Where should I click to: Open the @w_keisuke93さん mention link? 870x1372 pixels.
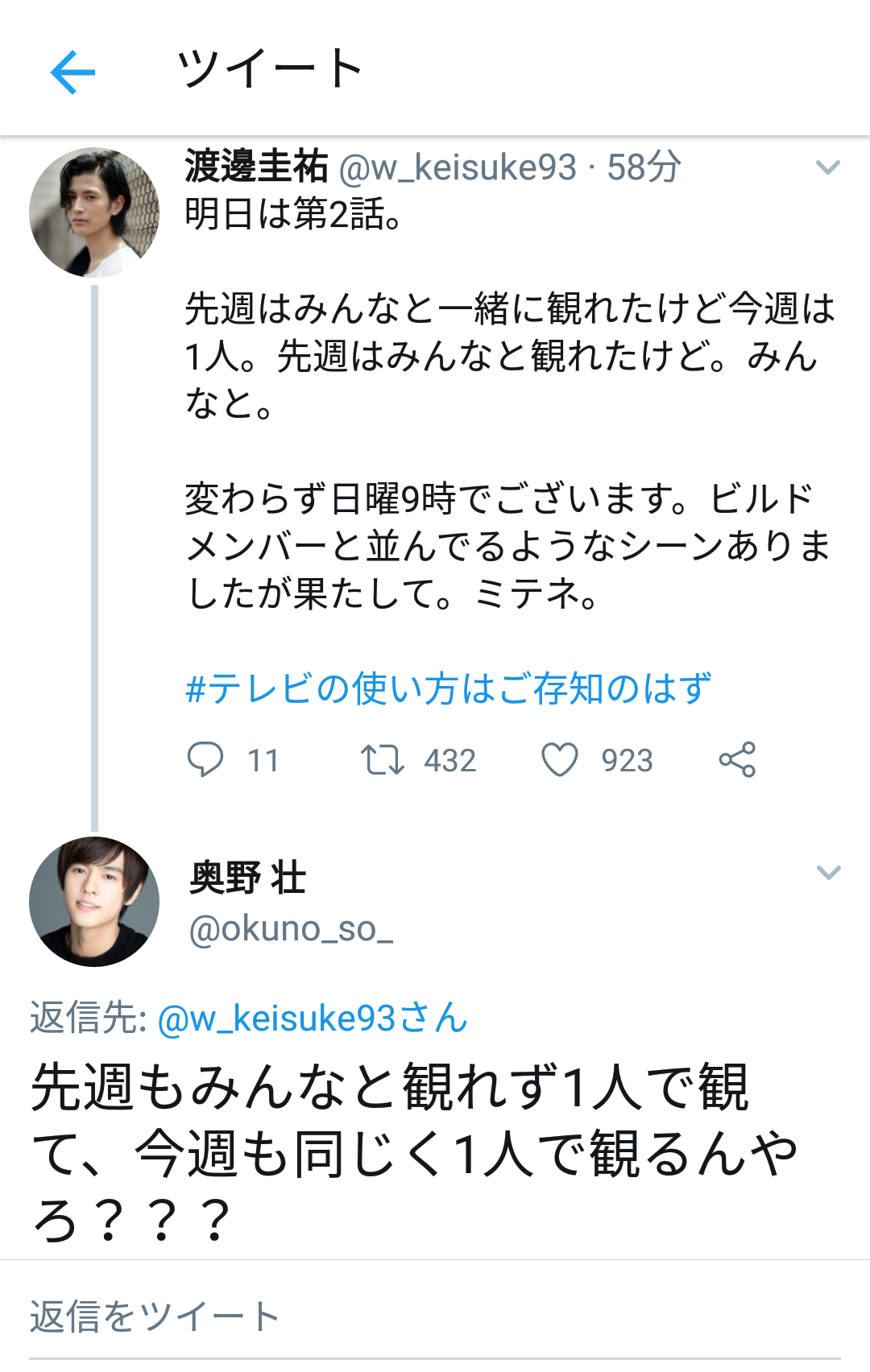pos(313,1018)
